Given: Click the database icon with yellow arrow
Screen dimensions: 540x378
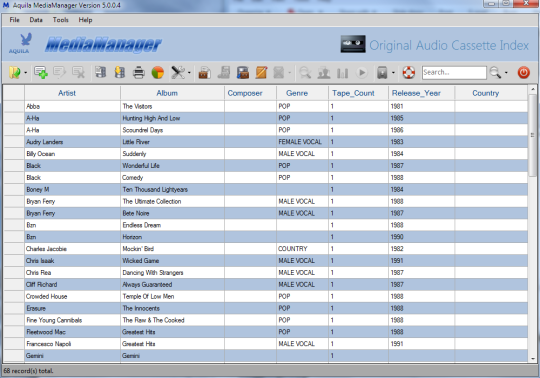Looking at the screenshot, I should tap(120, 72).
